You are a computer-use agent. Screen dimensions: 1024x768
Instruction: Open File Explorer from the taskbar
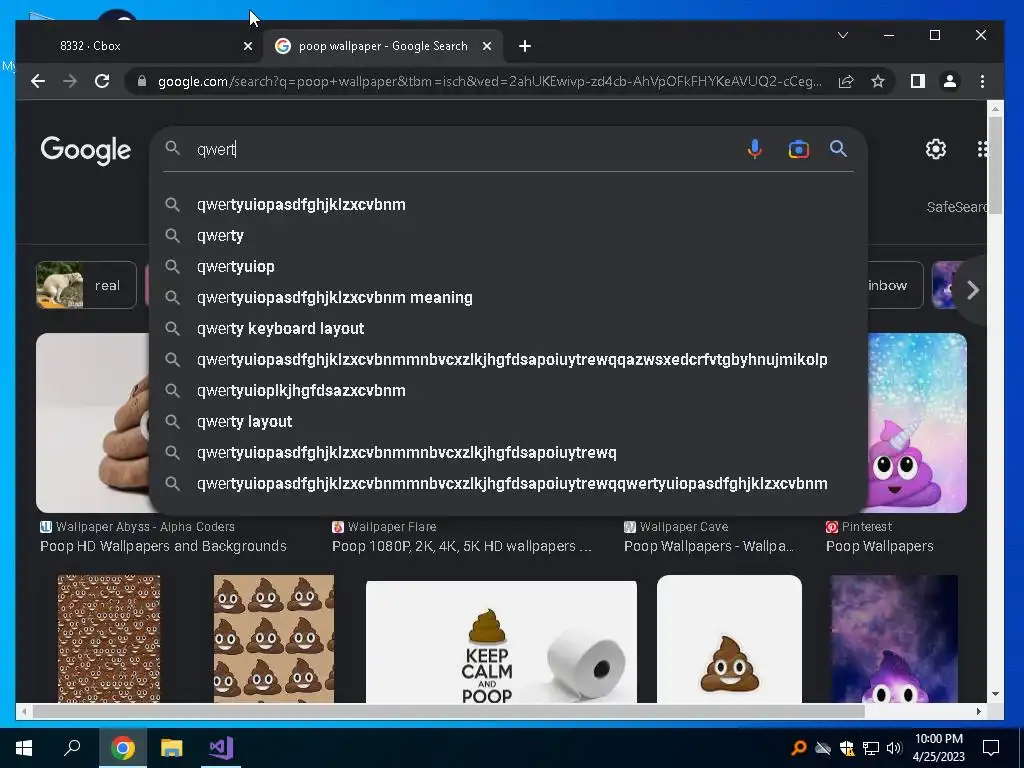[x=172, y=748]
